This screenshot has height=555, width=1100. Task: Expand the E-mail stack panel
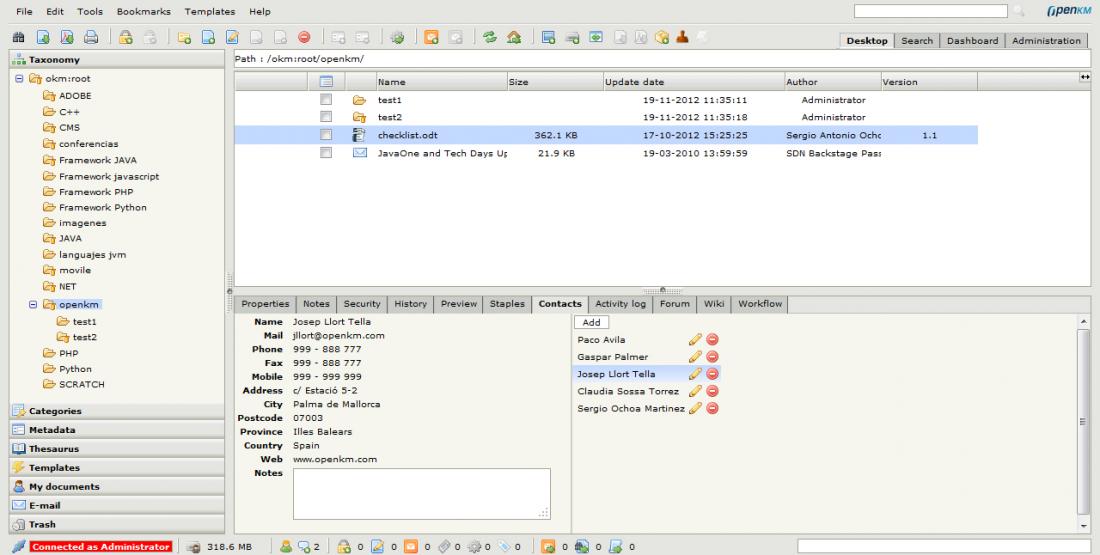click(117, 506)
